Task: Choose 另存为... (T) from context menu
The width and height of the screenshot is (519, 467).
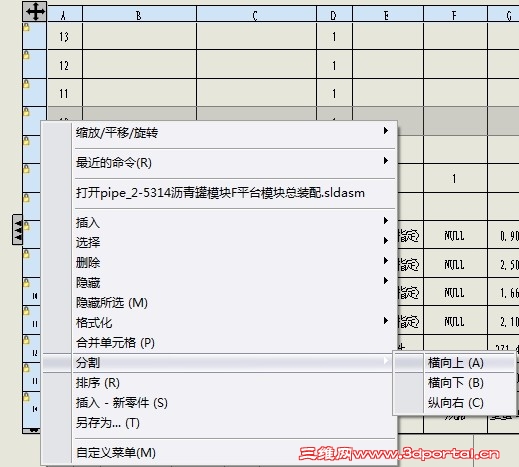Action: [x=219, y=423]
